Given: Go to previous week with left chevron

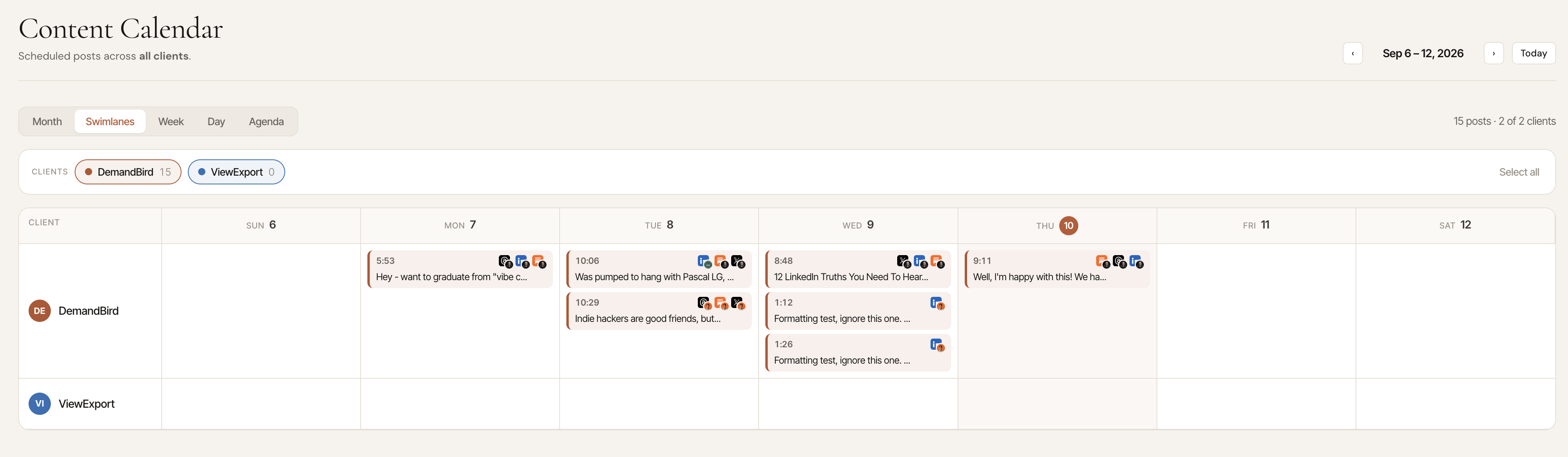Looking at the screenshot, I should (x=1352, y=53).
